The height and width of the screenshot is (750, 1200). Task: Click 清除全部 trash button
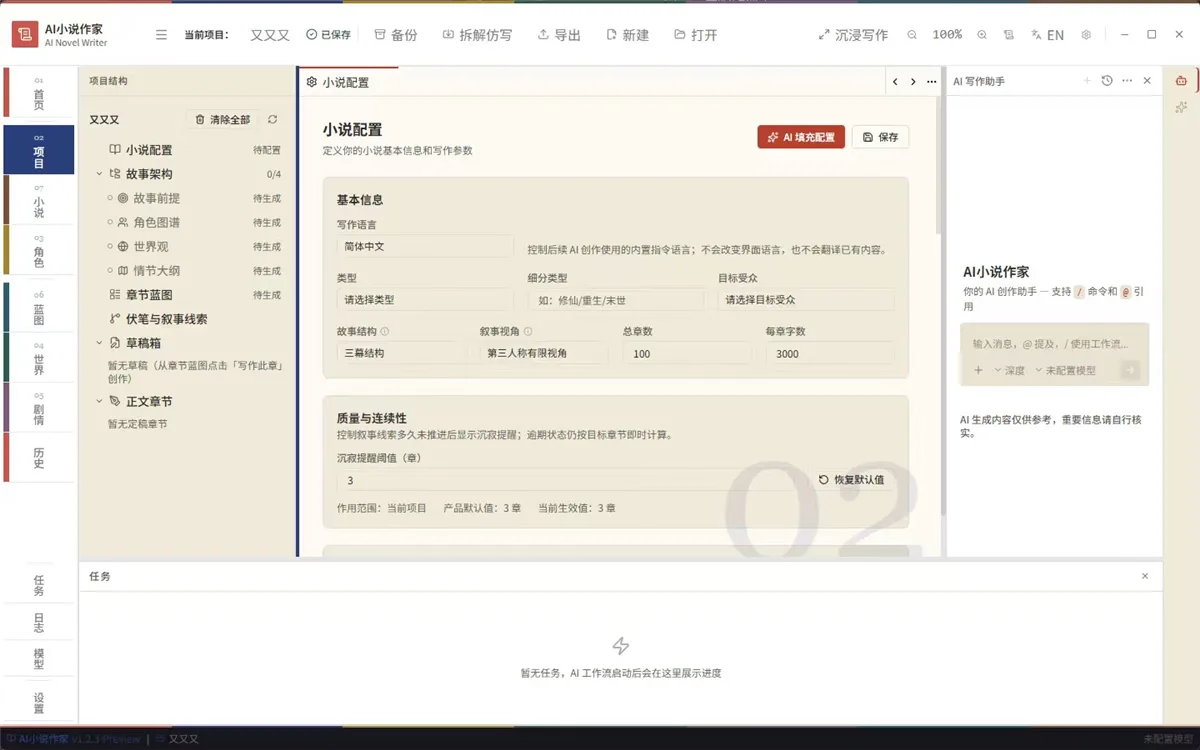coord(222,120)
